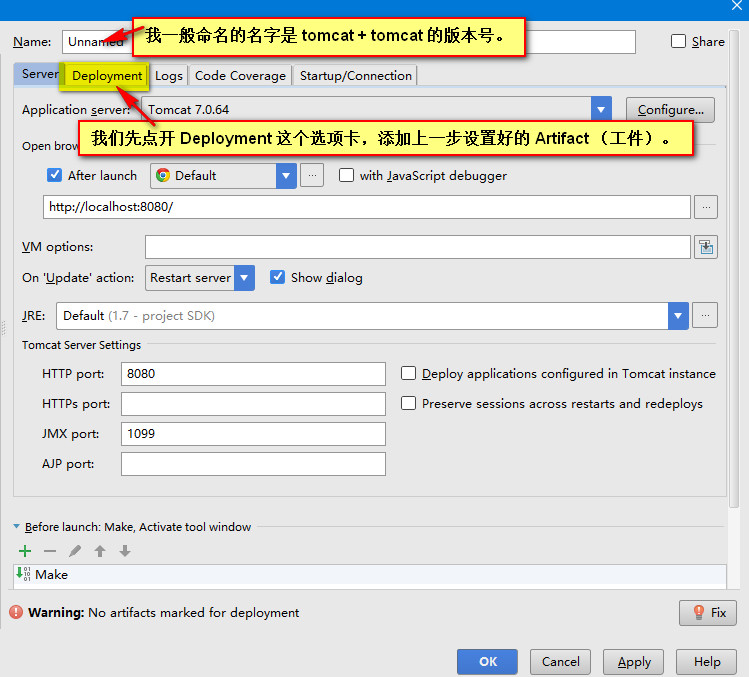This screenshot has width=749, height=677.
Task: Browse URL ellipsis button beside localhost field
Action: (x=706, y=207)
